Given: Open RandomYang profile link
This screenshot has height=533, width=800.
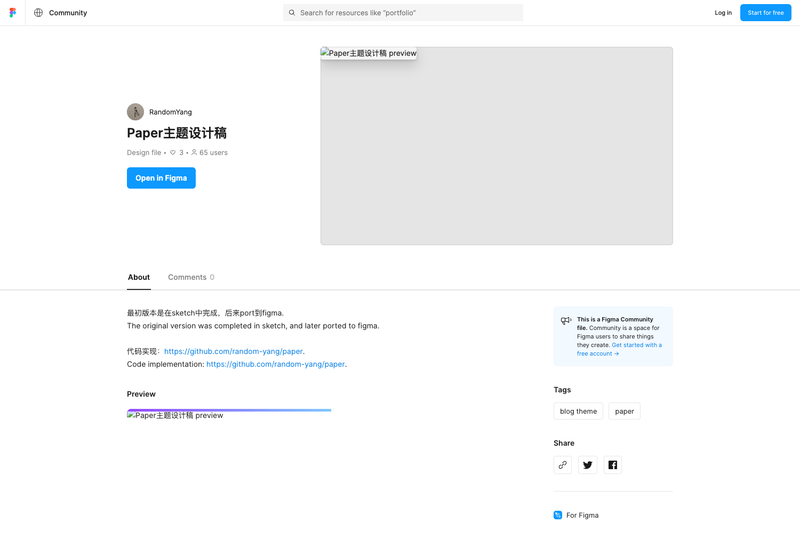Looking at the screenshot, I should (170, 112).
